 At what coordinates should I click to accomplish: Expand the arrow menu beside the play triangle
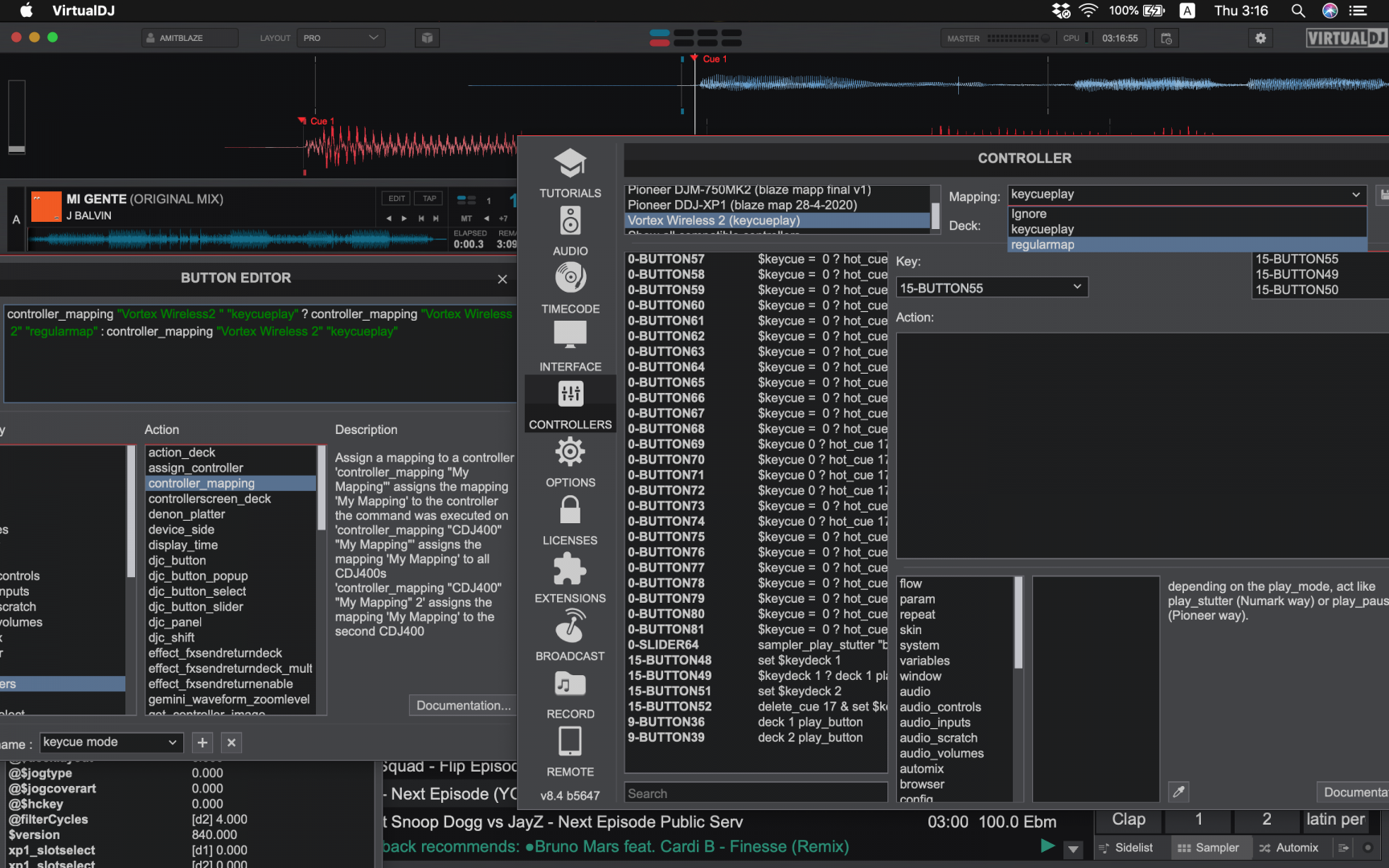click(x=1073, y=849)
